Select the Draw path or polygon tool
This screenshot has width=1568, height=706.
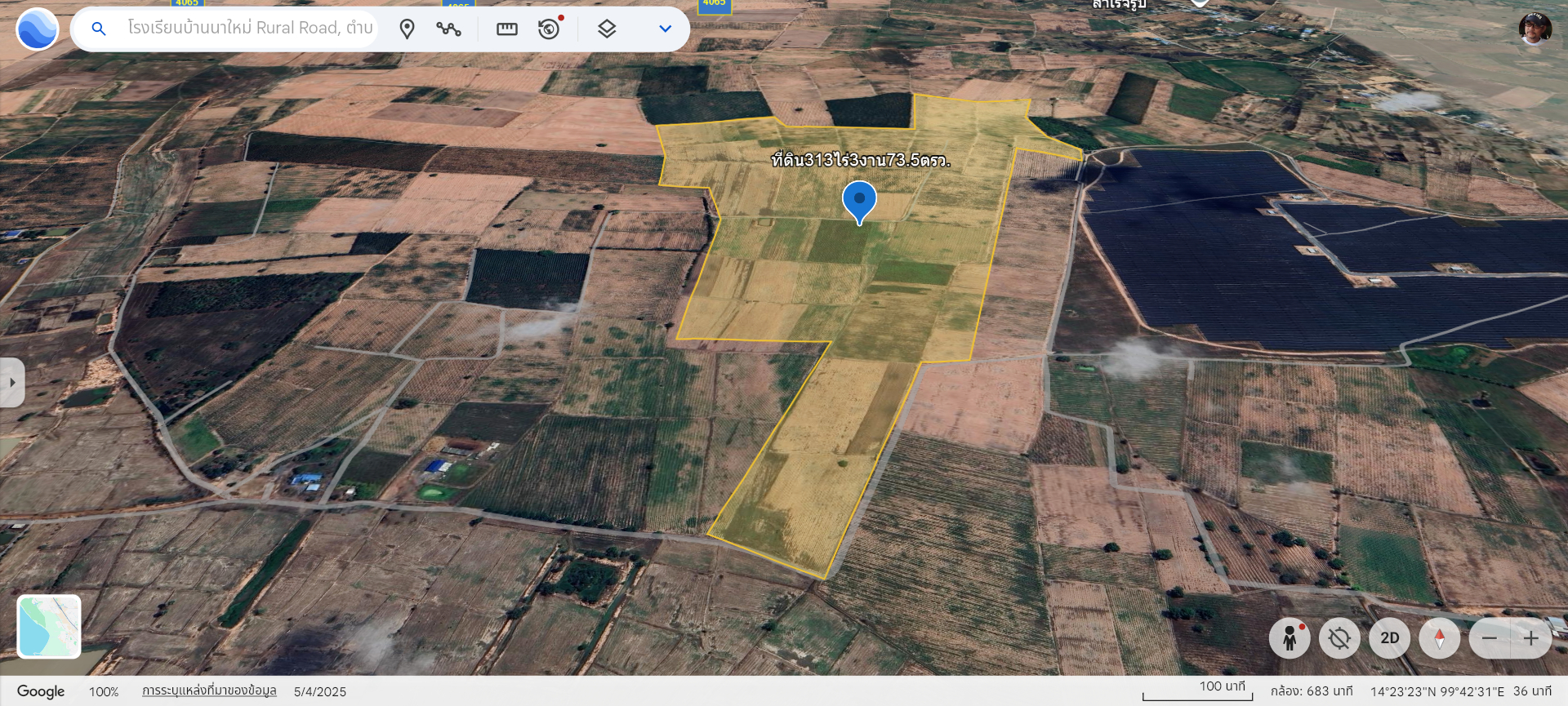pyautogui.click(x=448, y=29)
